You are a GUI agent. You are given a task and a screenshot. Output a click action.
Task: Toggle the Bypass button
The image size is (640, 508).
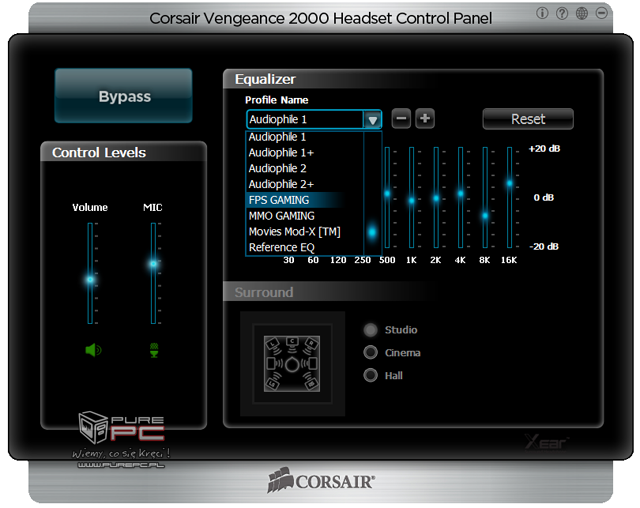click(124, 96)
